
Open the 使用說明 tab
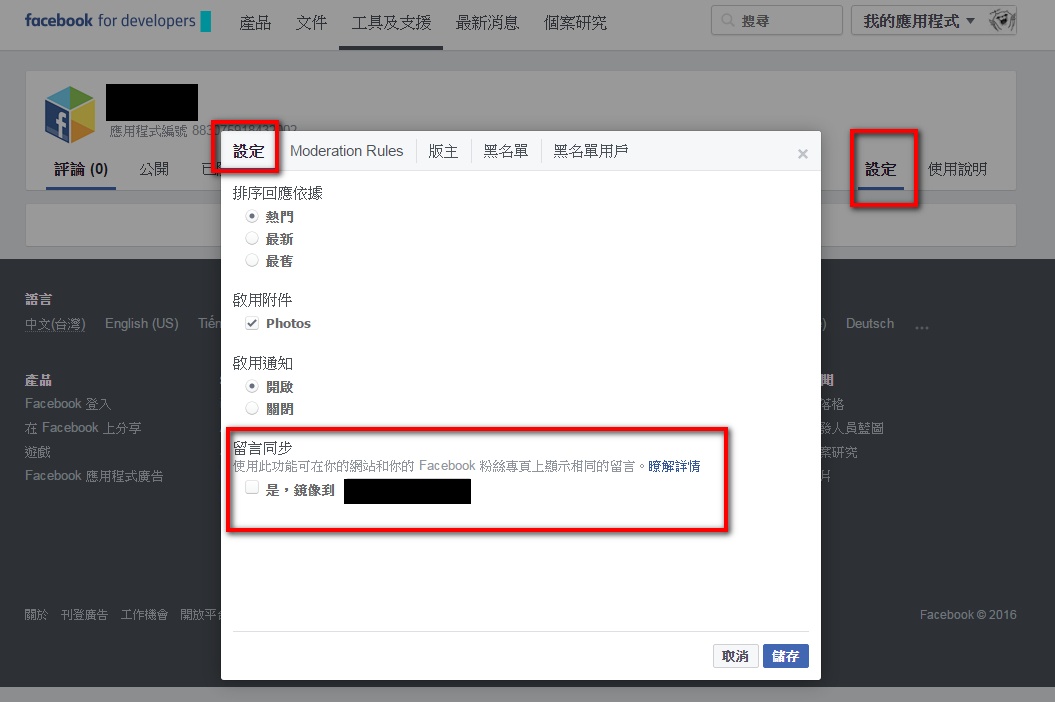pos(957,169)
